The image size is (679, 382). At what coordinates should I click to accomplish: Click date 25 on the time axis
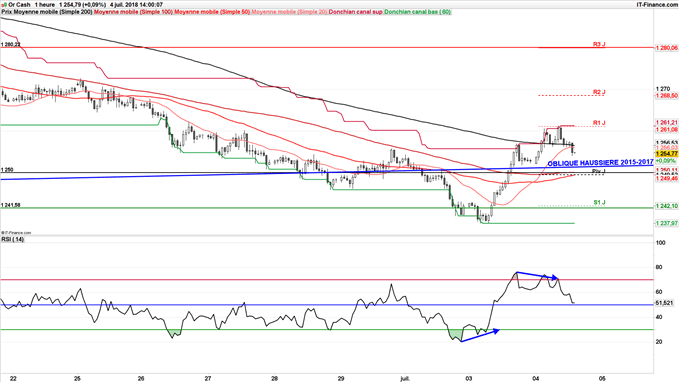77,378
